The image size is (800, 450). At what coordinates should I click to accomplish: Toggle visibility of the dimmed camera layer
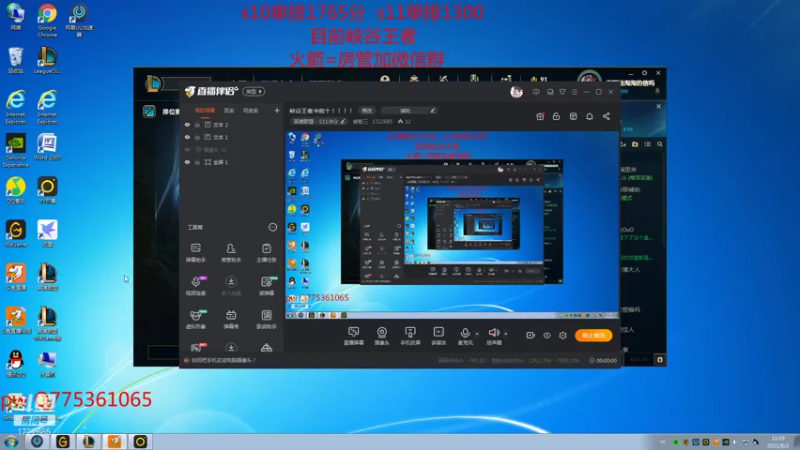click(x=187, y=149)
